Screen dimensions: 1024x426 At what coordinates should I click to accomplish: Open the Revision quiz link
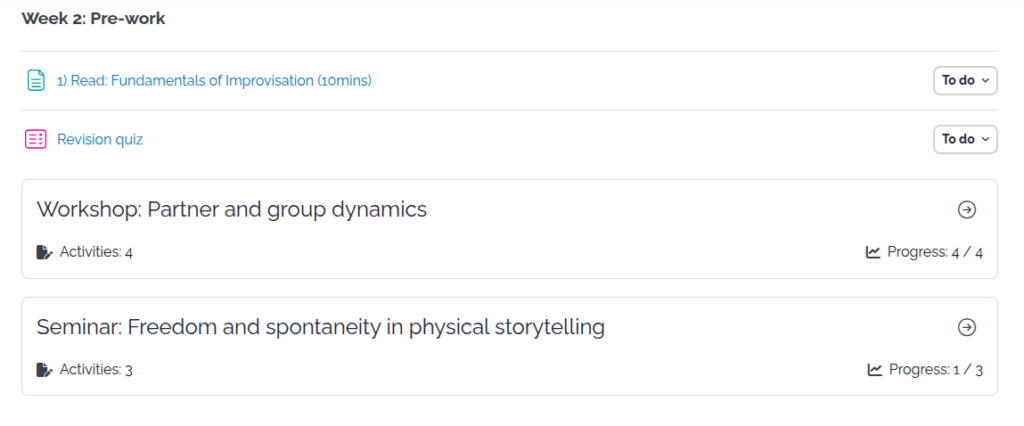(x=100, y=139)
